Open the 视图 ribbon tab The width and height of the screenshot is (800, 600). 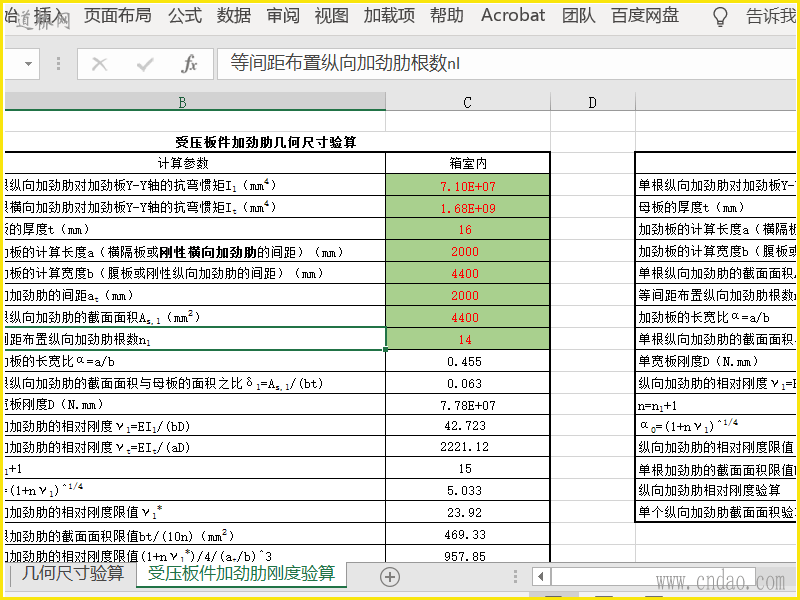(x=332, y=16)
